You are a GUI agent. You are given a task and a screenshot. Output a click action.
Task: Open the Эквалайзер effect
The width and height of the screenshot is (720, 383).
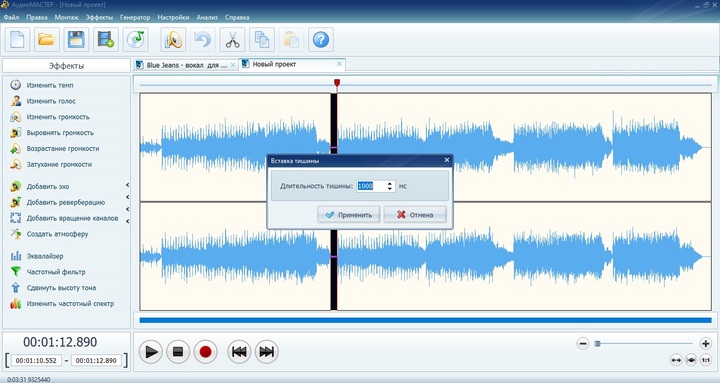[x=37, y=256]
